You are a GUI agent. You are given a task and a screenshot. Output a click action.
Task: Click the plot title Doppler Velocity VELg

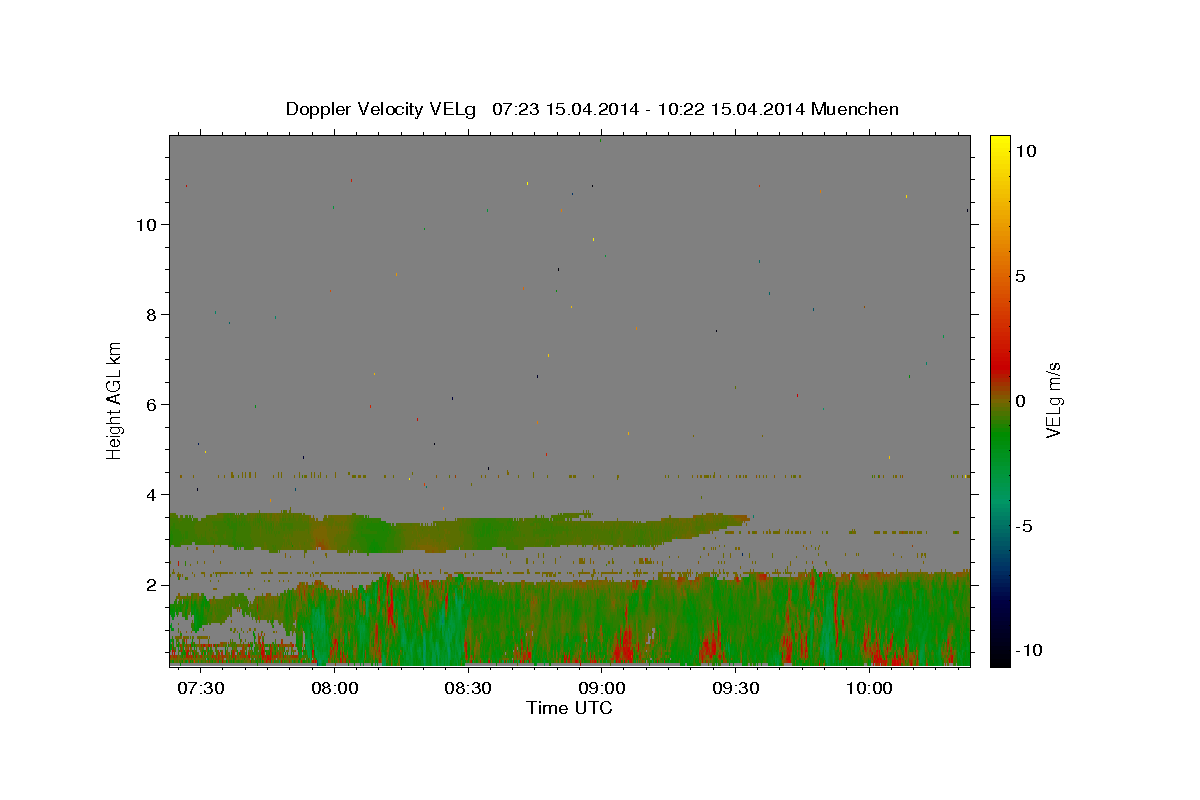(x=381, y=109)
